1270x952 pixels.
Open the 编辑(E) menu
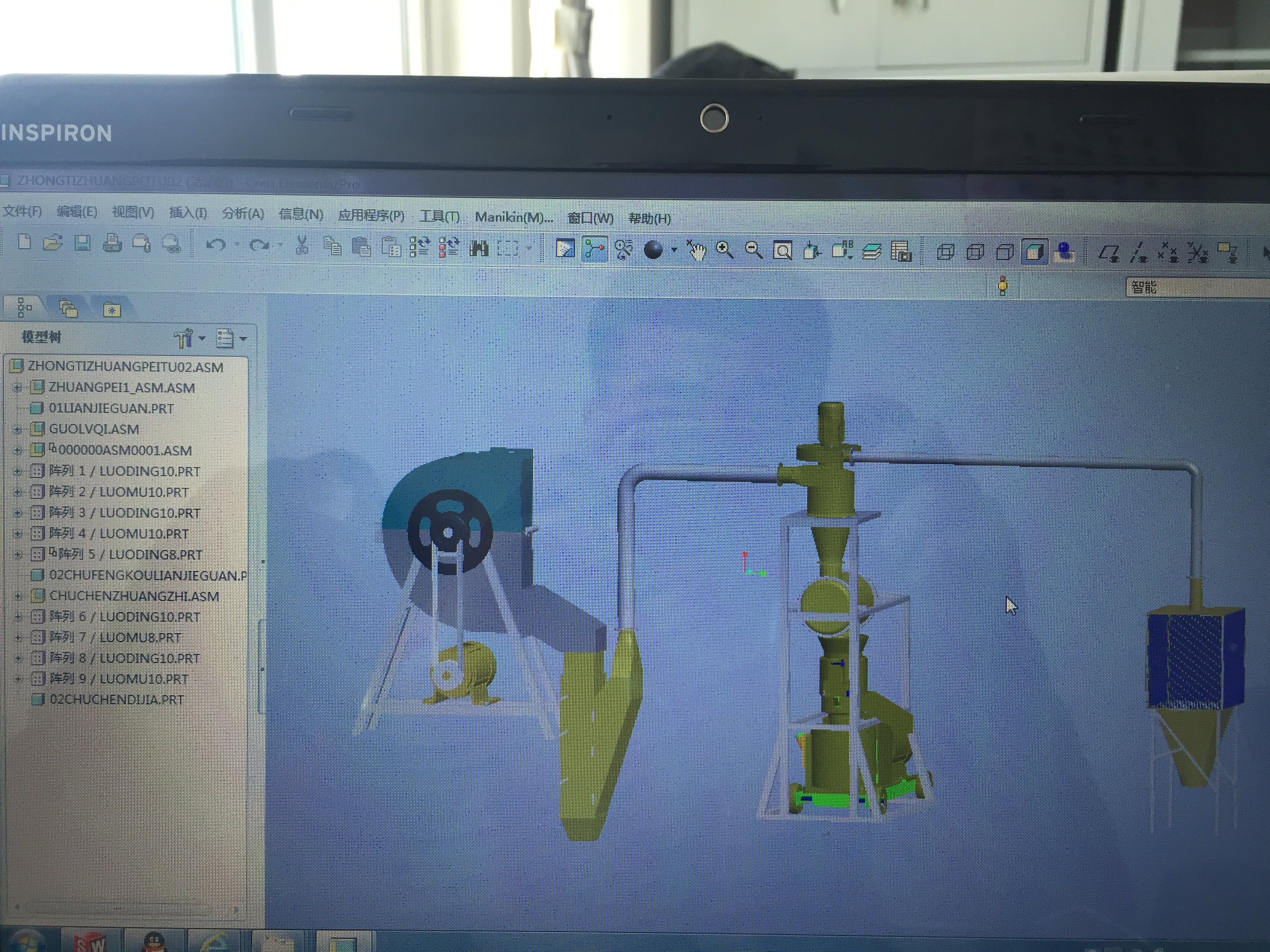(x=77, y=212)
